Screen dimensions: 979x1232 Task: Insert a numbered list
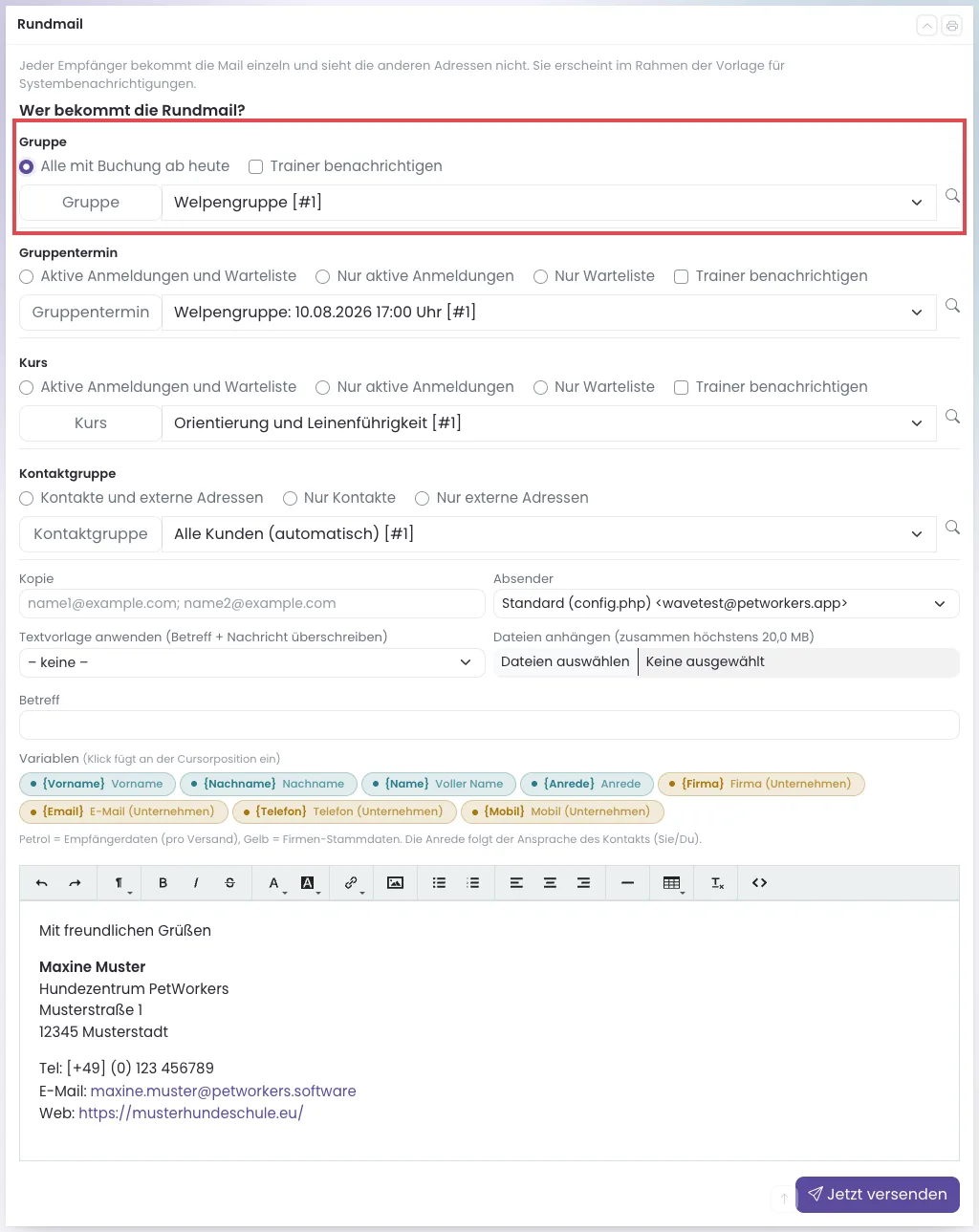click(472, 883)
